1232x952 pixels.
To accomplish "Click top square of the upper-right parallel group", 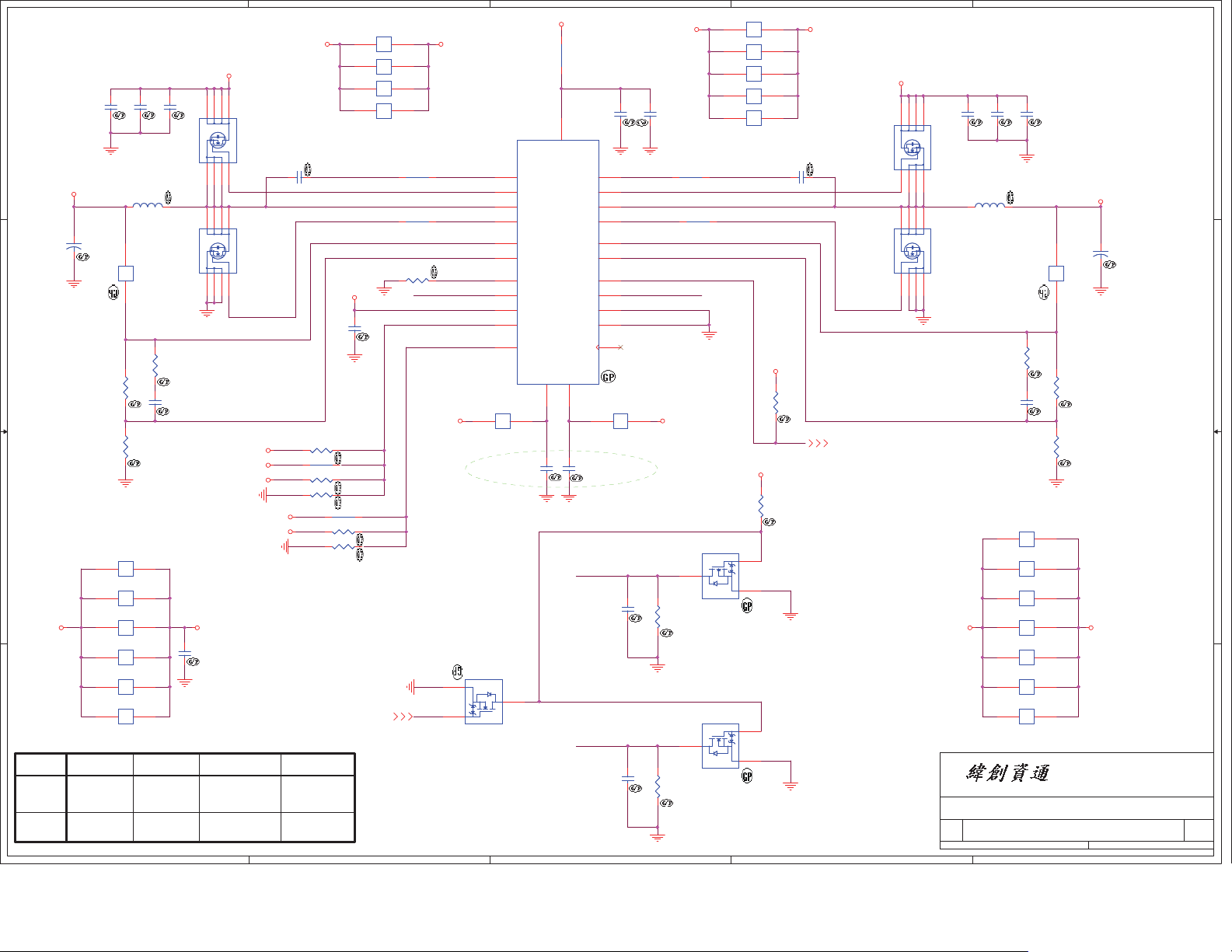I will [x=754, y=30].
